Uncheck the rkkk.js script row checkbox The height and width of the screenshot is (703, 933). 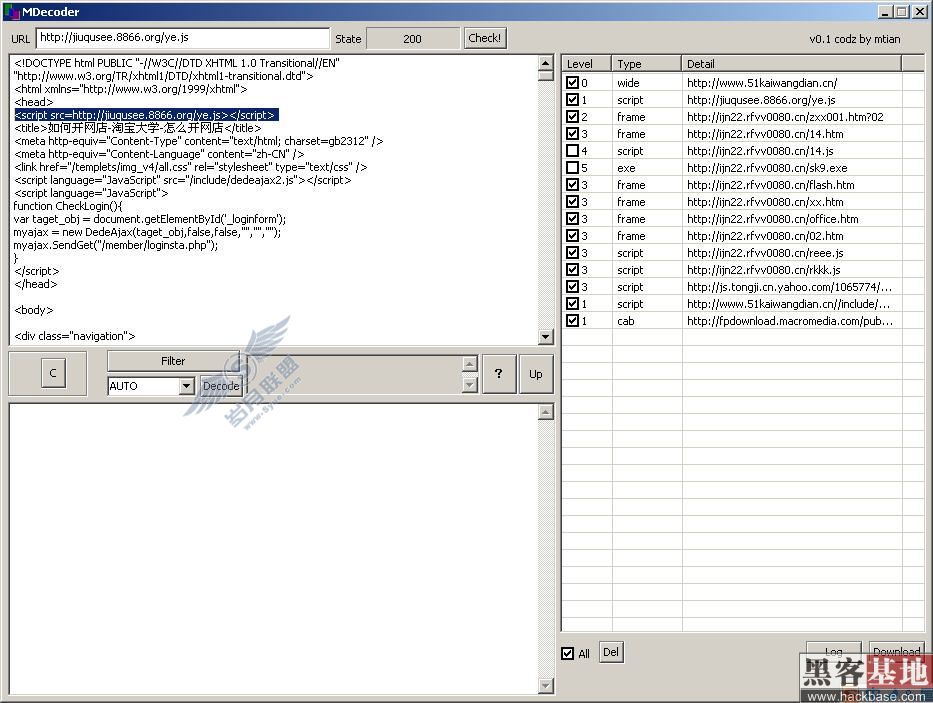pyautogui.click(x=572, y=270)
